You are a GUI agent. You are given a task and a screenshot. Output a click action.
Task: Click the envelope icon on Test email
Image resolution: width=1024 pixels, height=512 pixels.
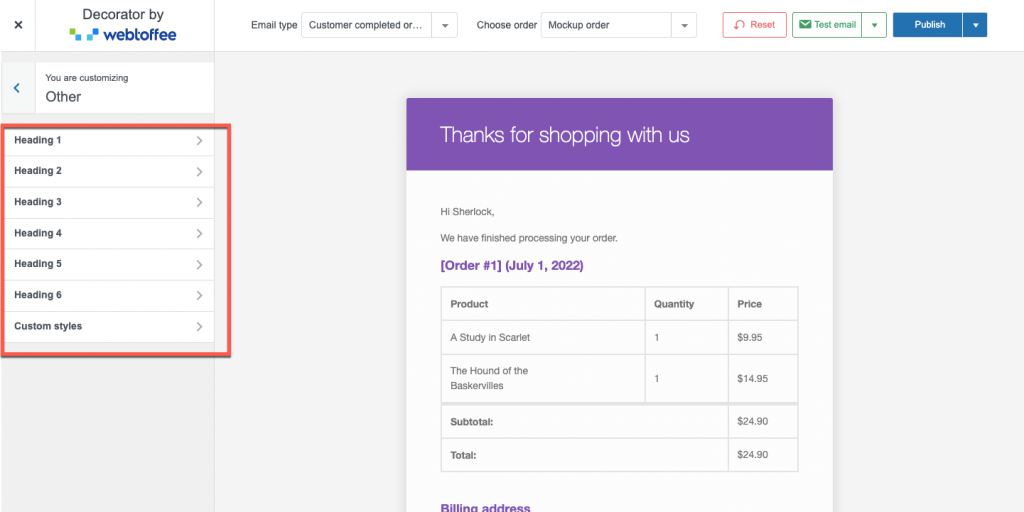805,25
